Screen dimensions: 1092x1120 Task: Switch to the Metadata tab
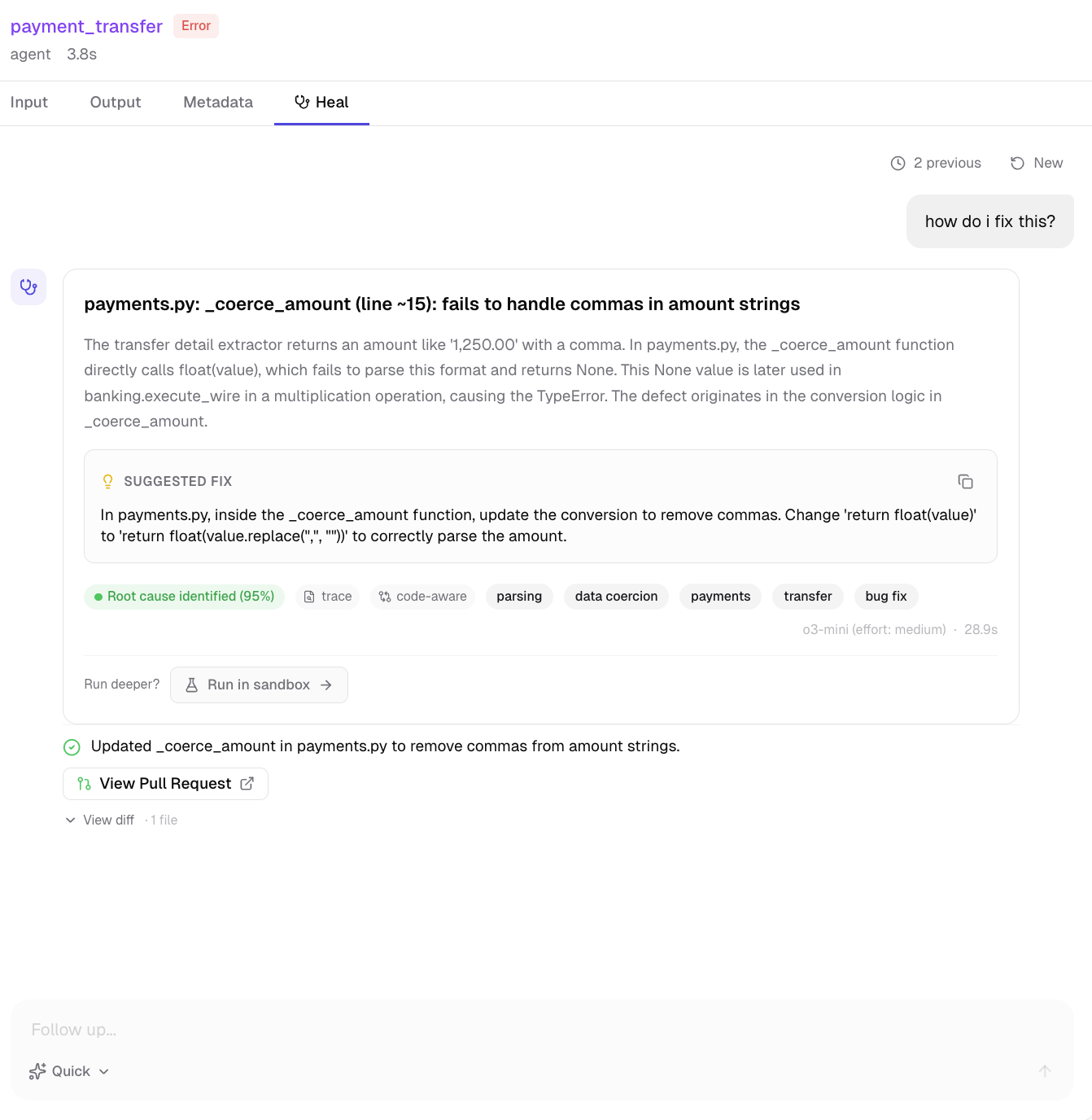(217, 103)
